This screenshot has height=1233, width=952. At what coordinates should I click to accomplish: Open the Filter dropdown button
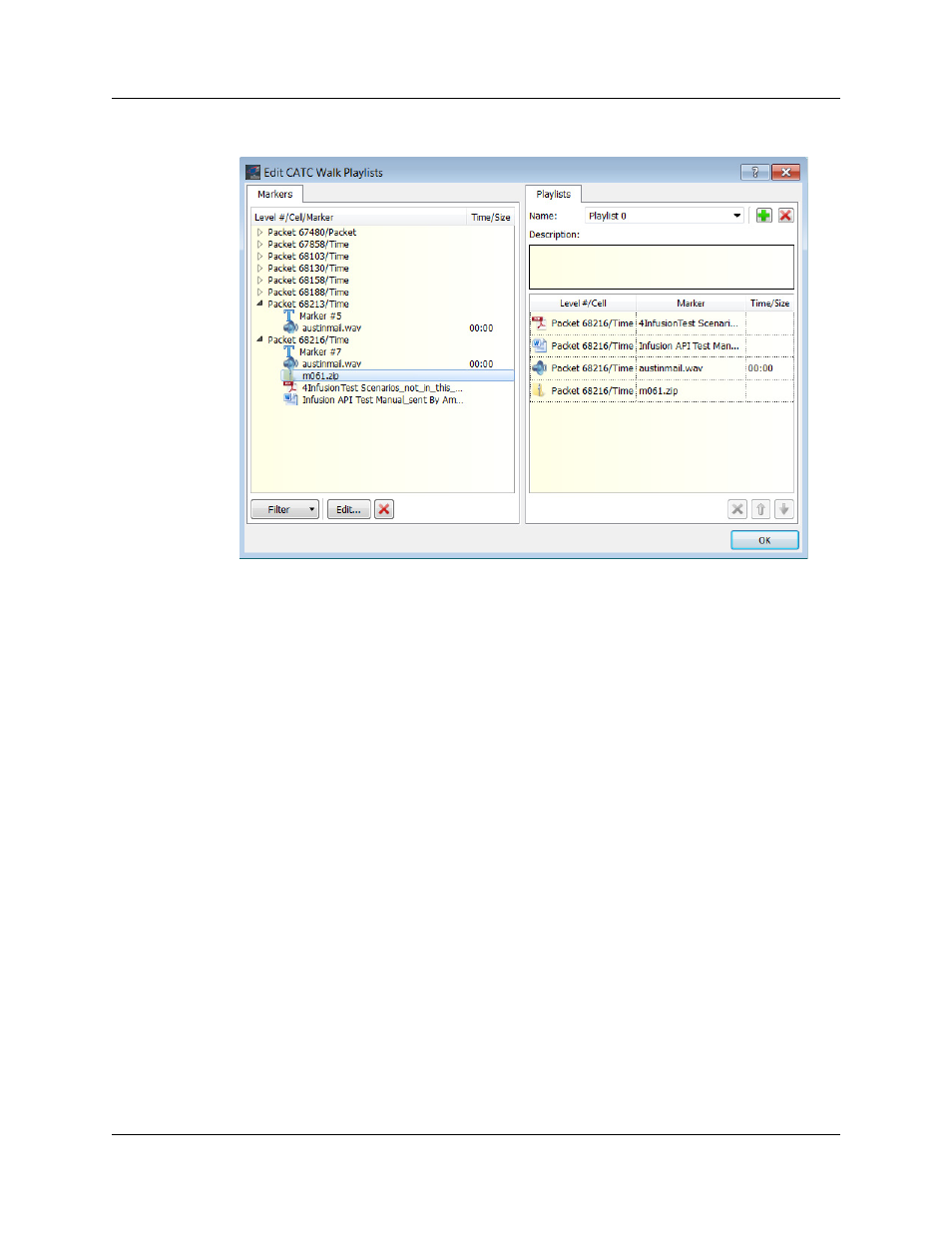point(284,509)
